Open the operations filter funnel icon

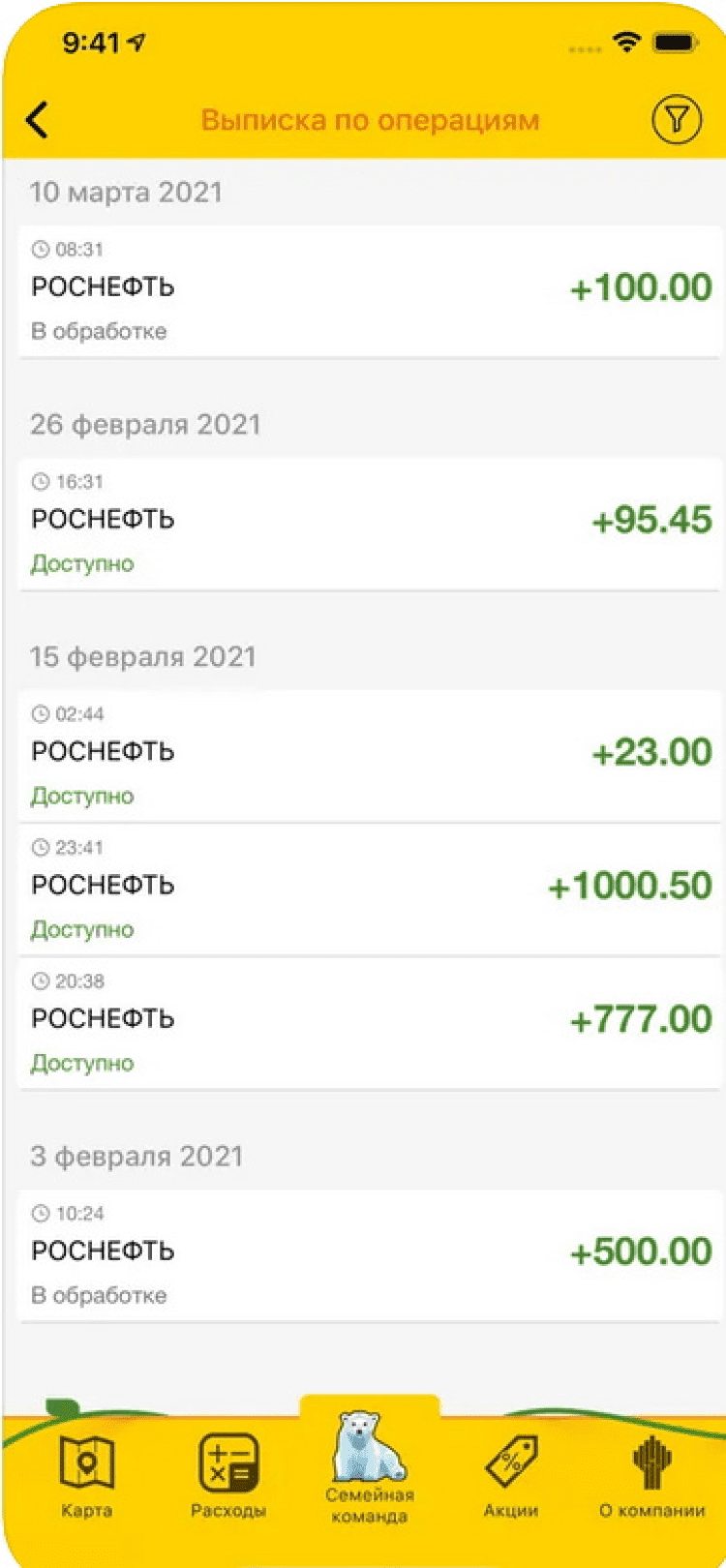(x=676, y=120)
